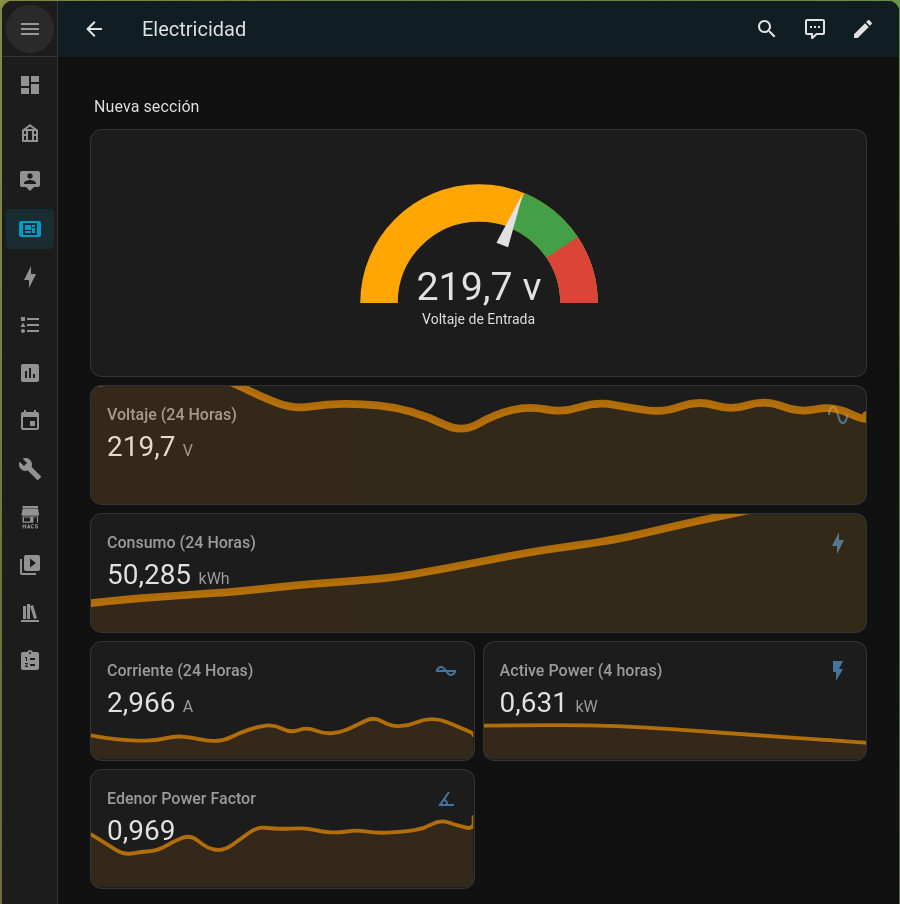Select the highlighted Electricidad dashboard sidebar item
Screen dimensions: 900x904
tap(30, 229)
